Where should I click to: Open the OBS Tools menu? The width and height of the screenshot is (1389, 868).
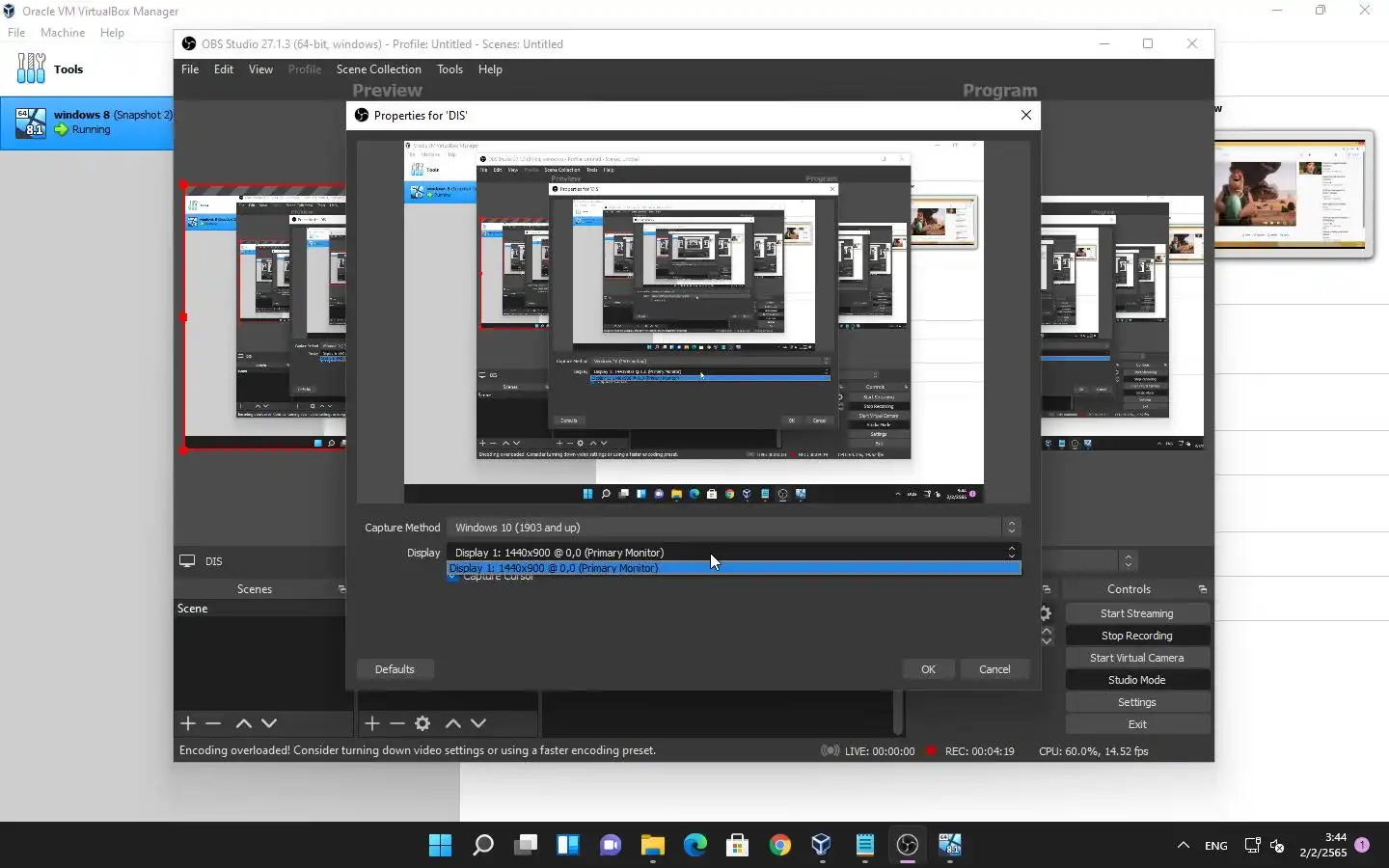point(449,69)
